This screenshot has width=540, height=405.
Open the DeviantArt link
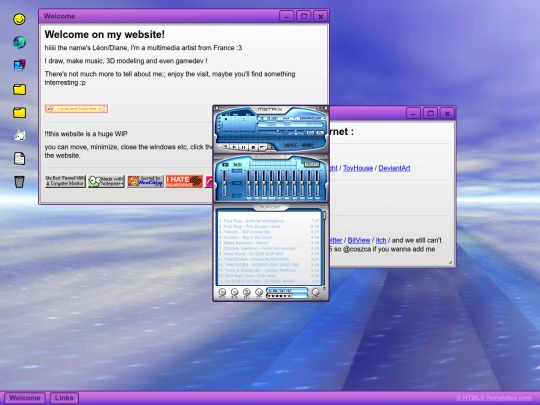[394, 168]
